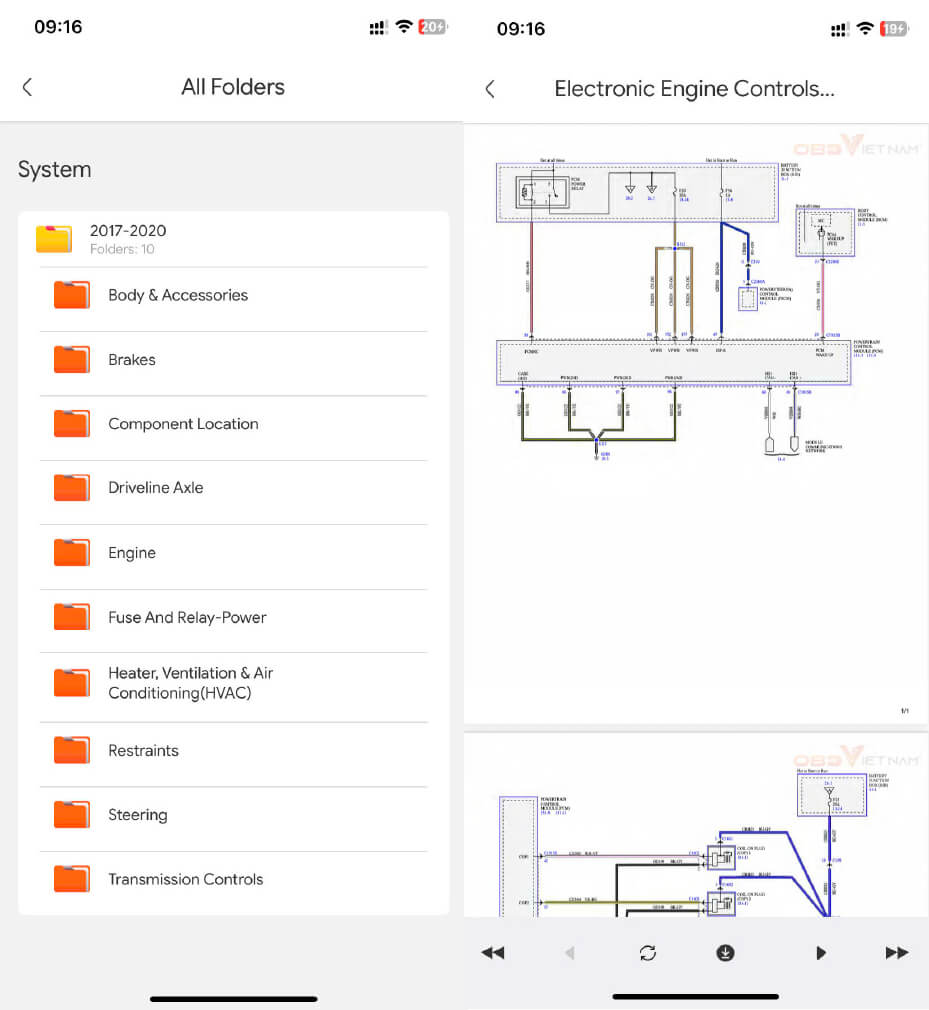This screenshot has height=1010, width=929.
Task: Select the Component Location folder
Action: 183,424
